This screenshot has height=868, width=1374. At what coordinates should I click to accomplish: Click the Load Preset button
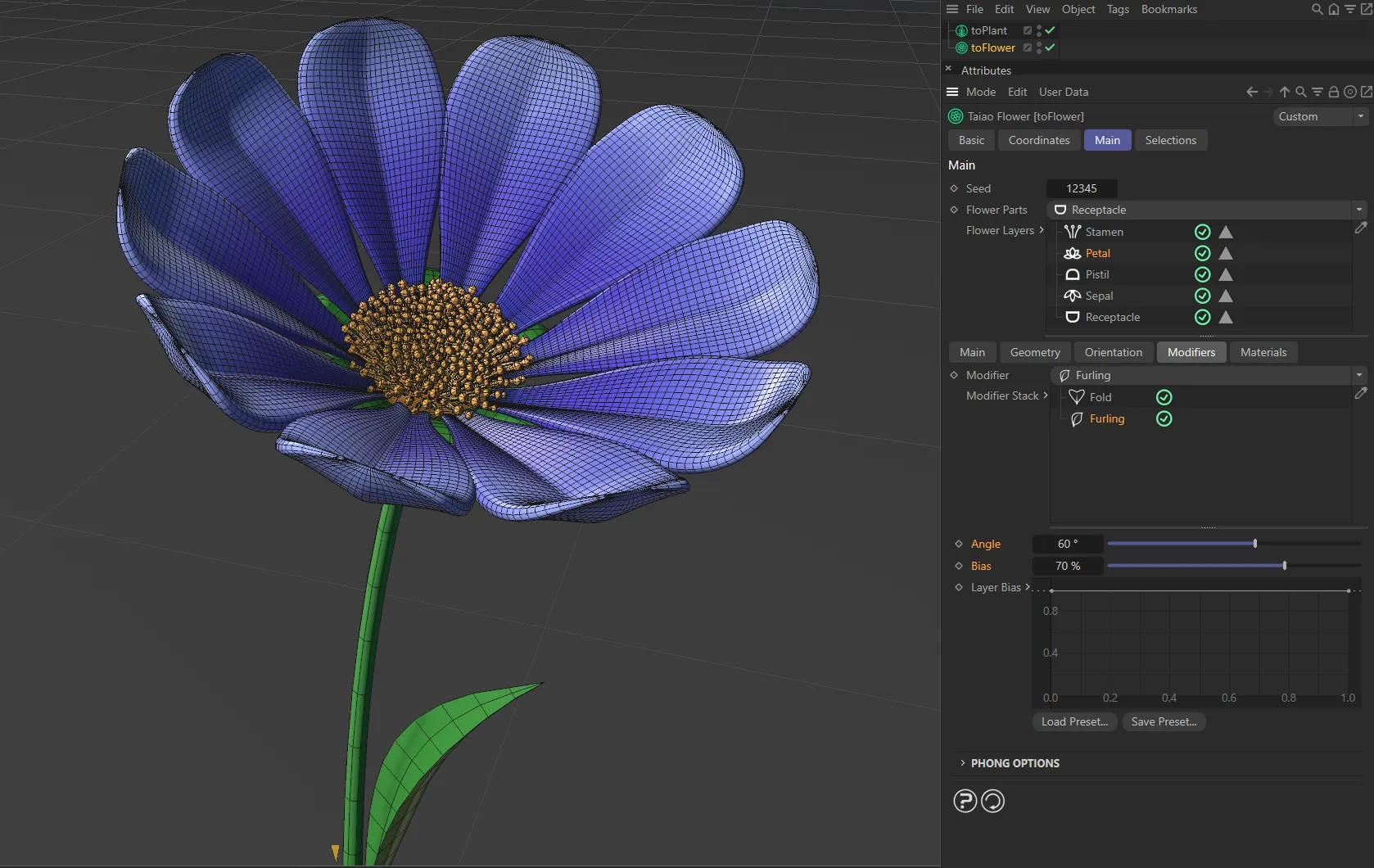(x=1074, y=721)
